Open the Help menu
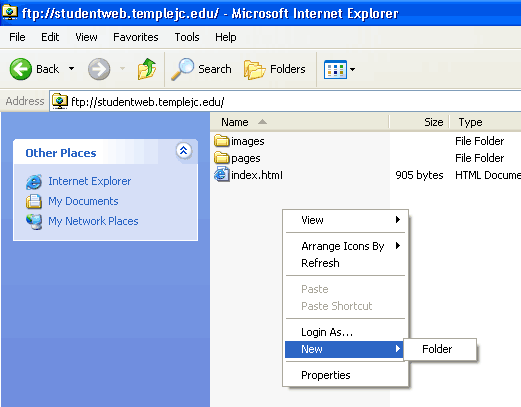This screenshot has width=521, height=407. (226, 37)
